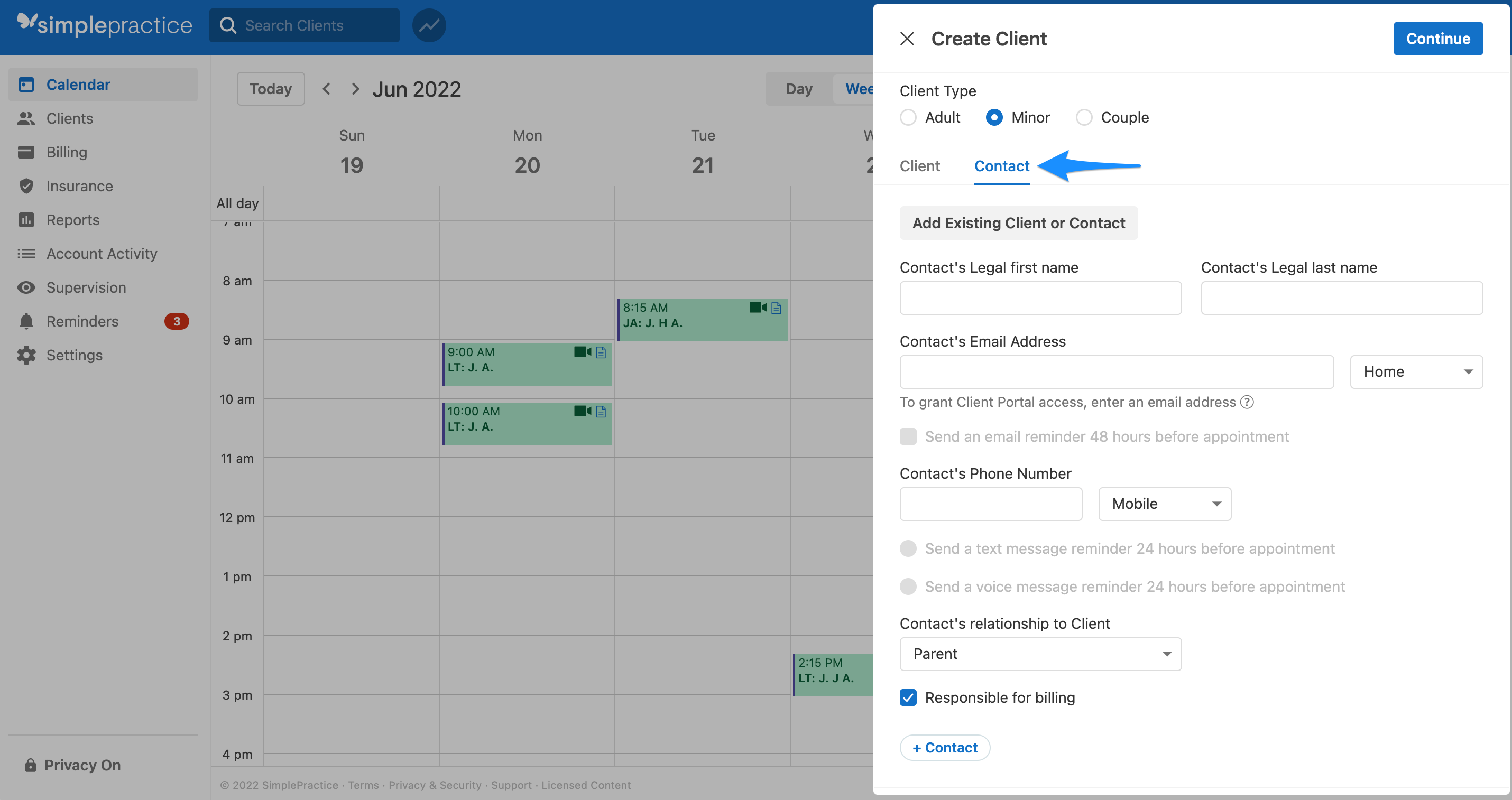The image size is (1512, 800).
Task: Click the reminders badge showing 3
Action: coord(176,321)
